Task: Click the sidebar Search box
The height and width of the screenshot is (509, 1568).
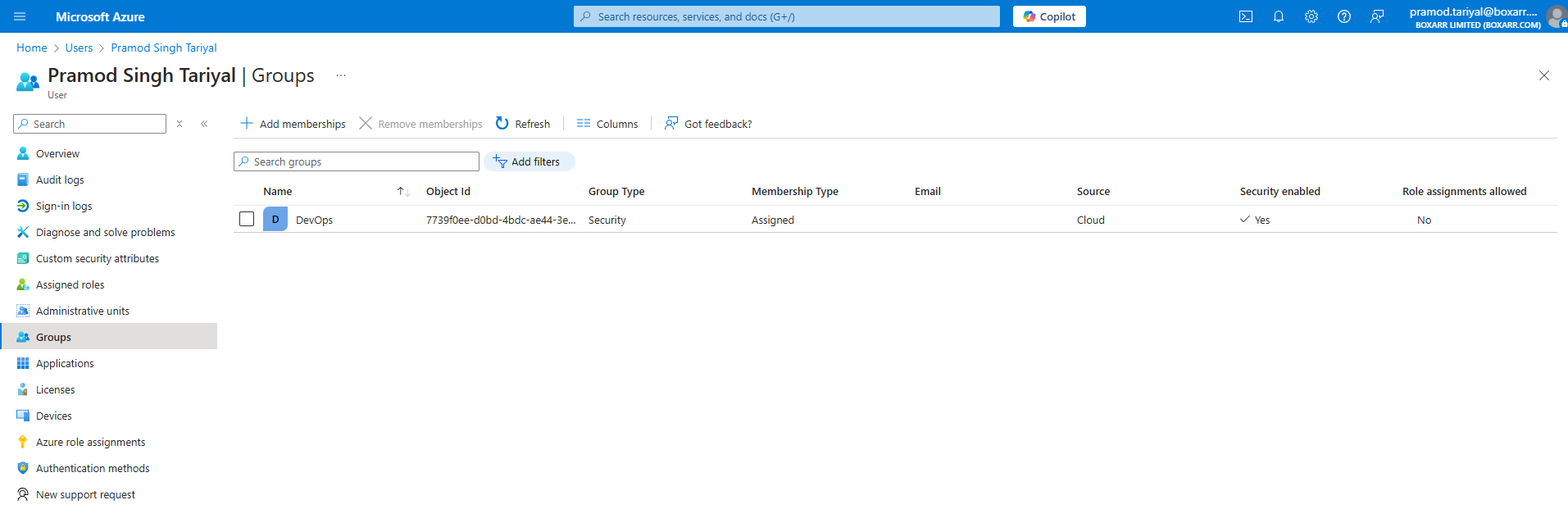Action: 90,124
